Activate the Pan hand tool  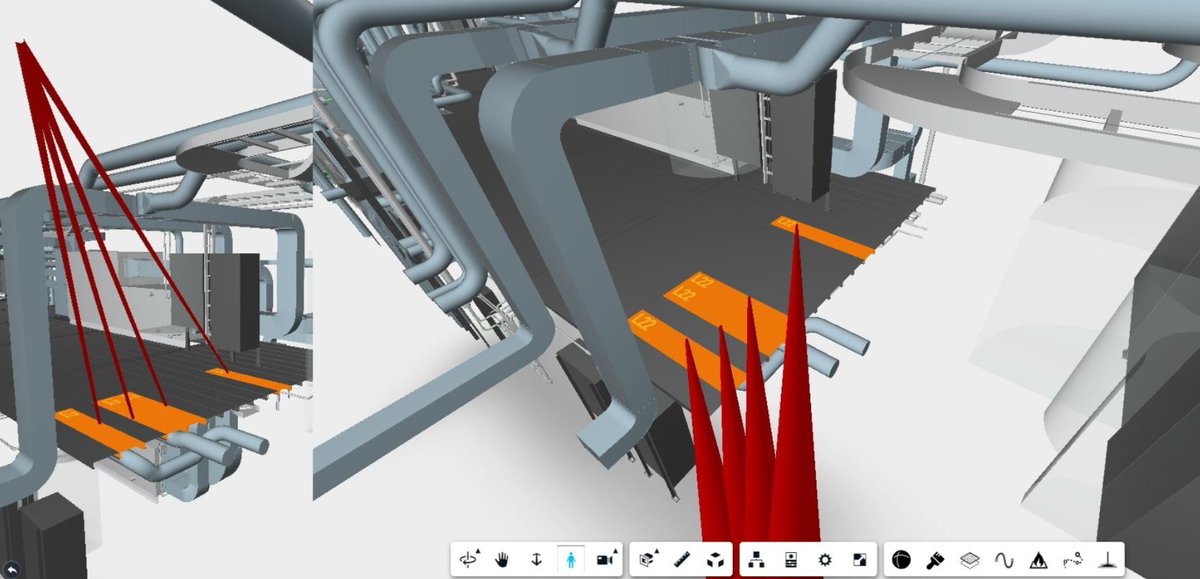click(503, 559)
